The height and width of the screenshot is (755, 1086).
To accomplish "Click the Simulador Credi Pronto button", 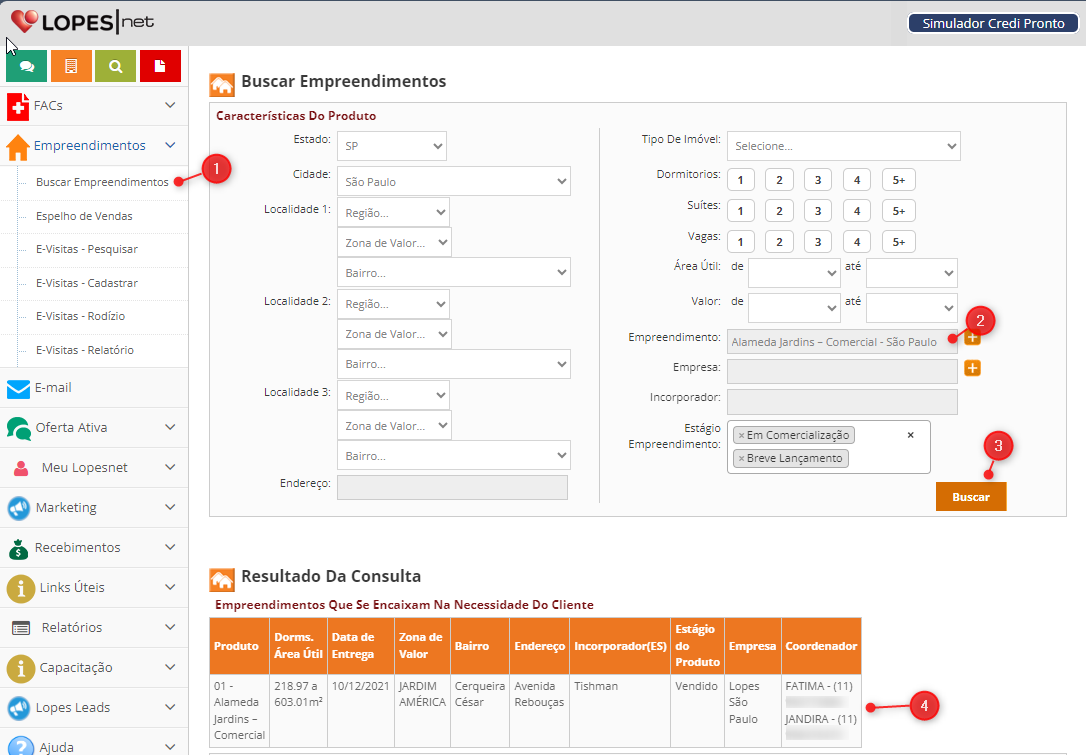I will pos(992,23).
